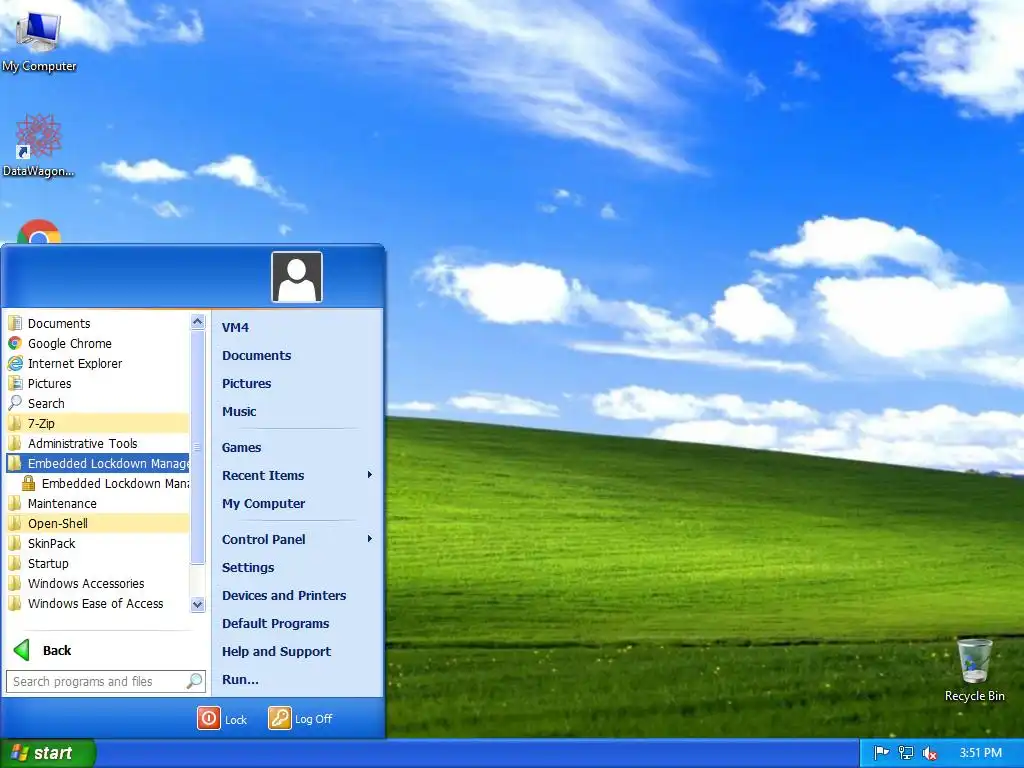Click the user account picture
The image size is (1024, 768).
point(297,277)
